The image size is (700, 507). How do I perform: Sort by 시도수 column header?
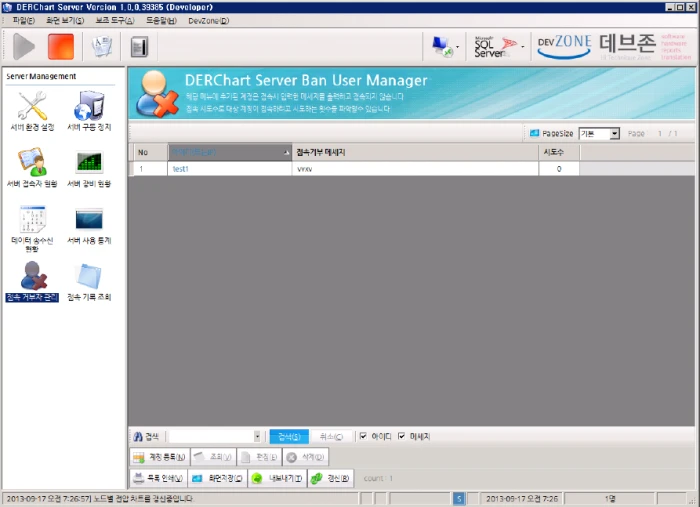pos(559,152)
